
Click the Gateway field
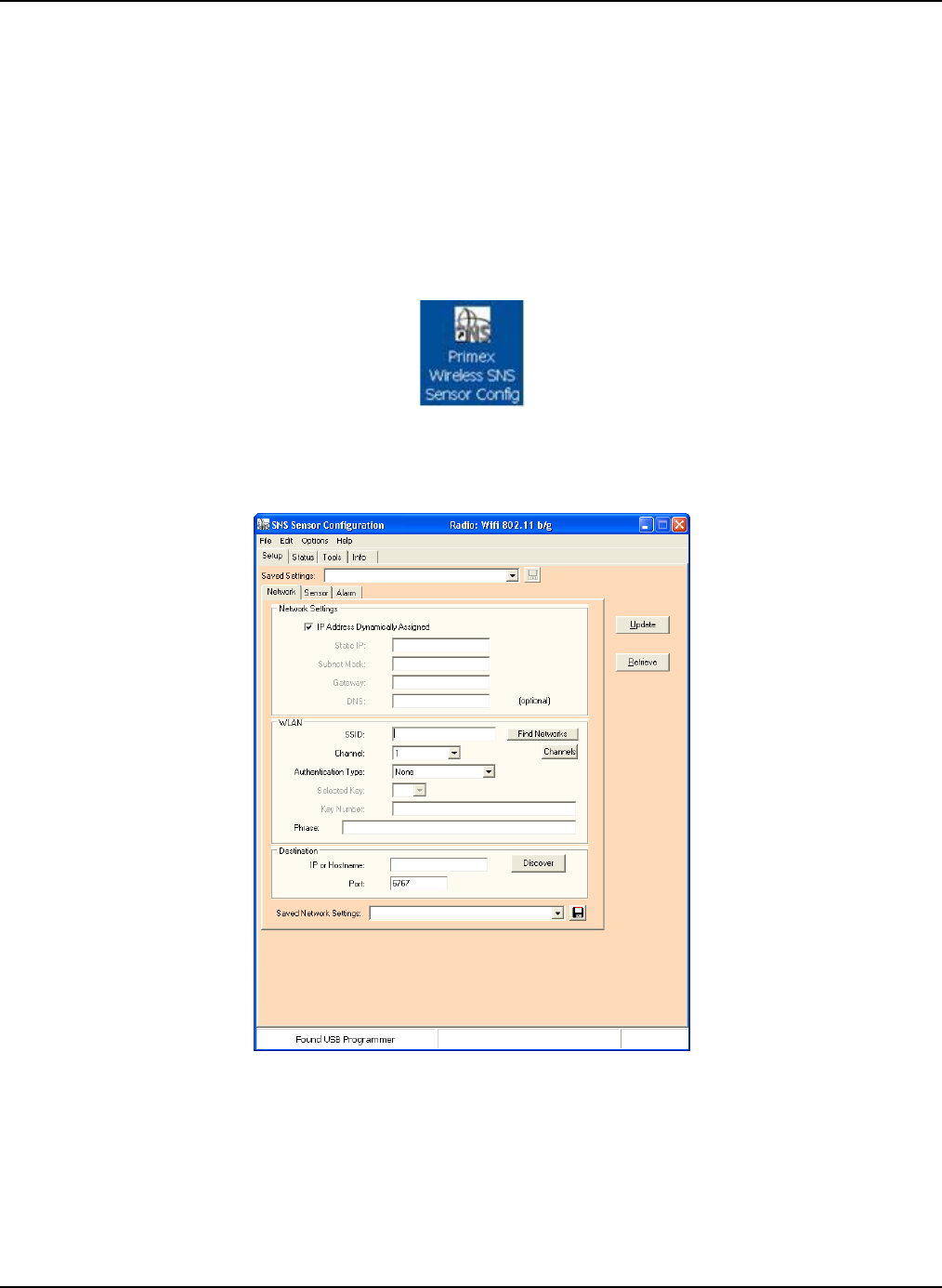440,682
